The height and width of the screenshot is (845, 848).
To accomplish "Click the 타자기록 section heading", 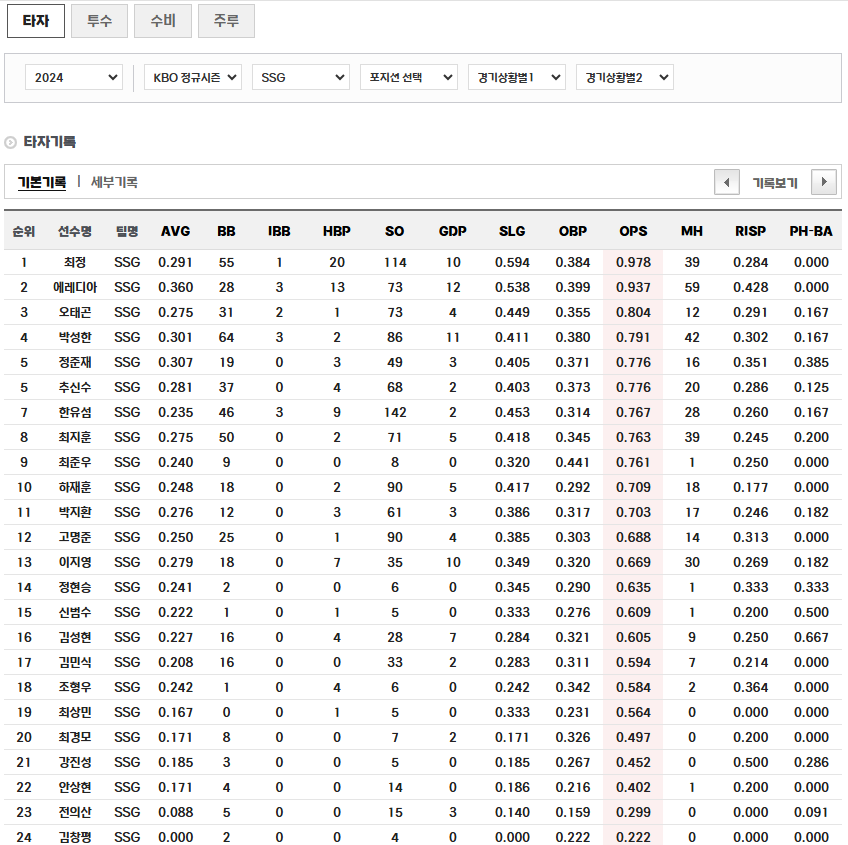I will tap(49, 142).
